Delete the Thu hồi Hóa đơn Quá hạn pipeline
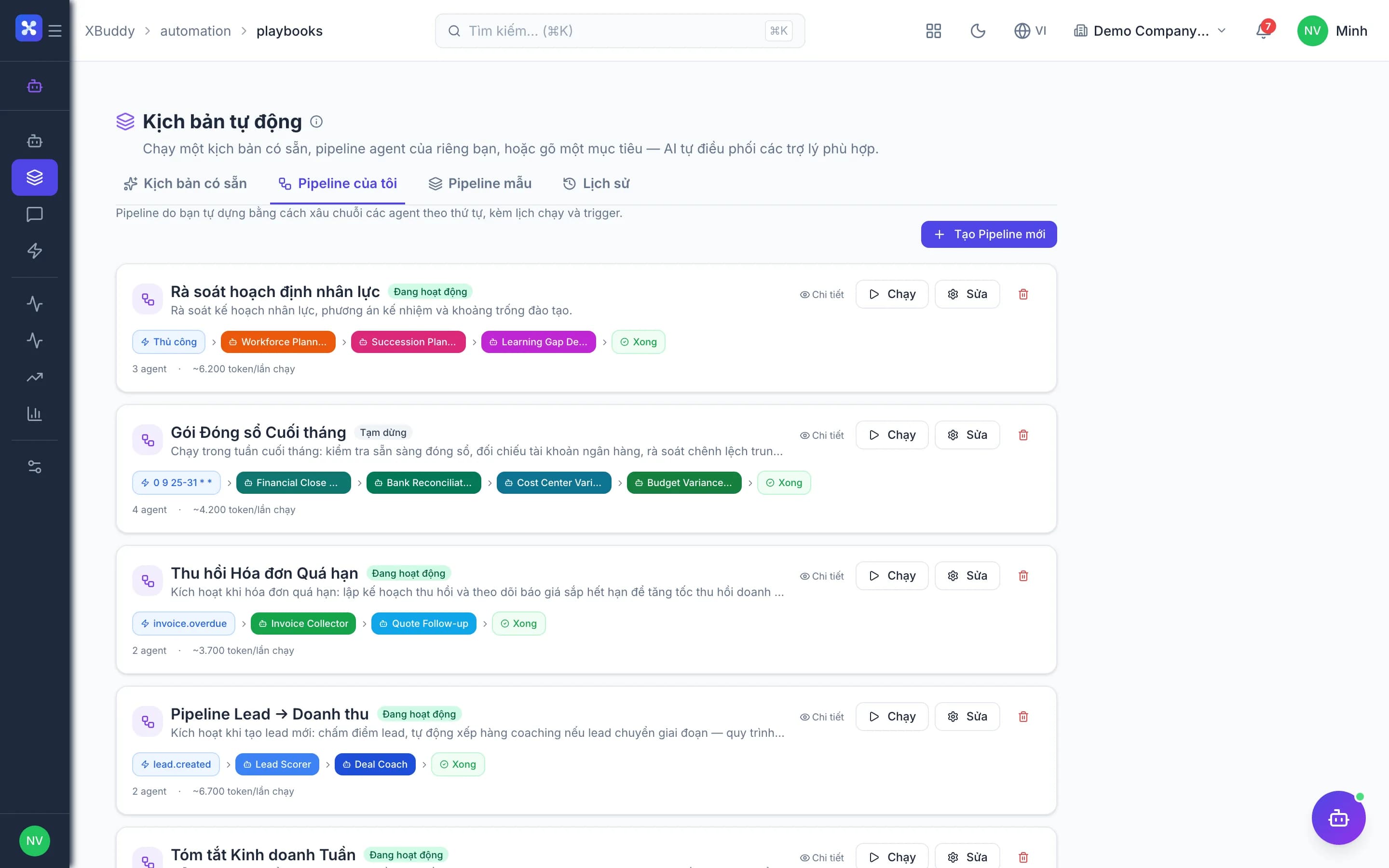 [1023, 576]
